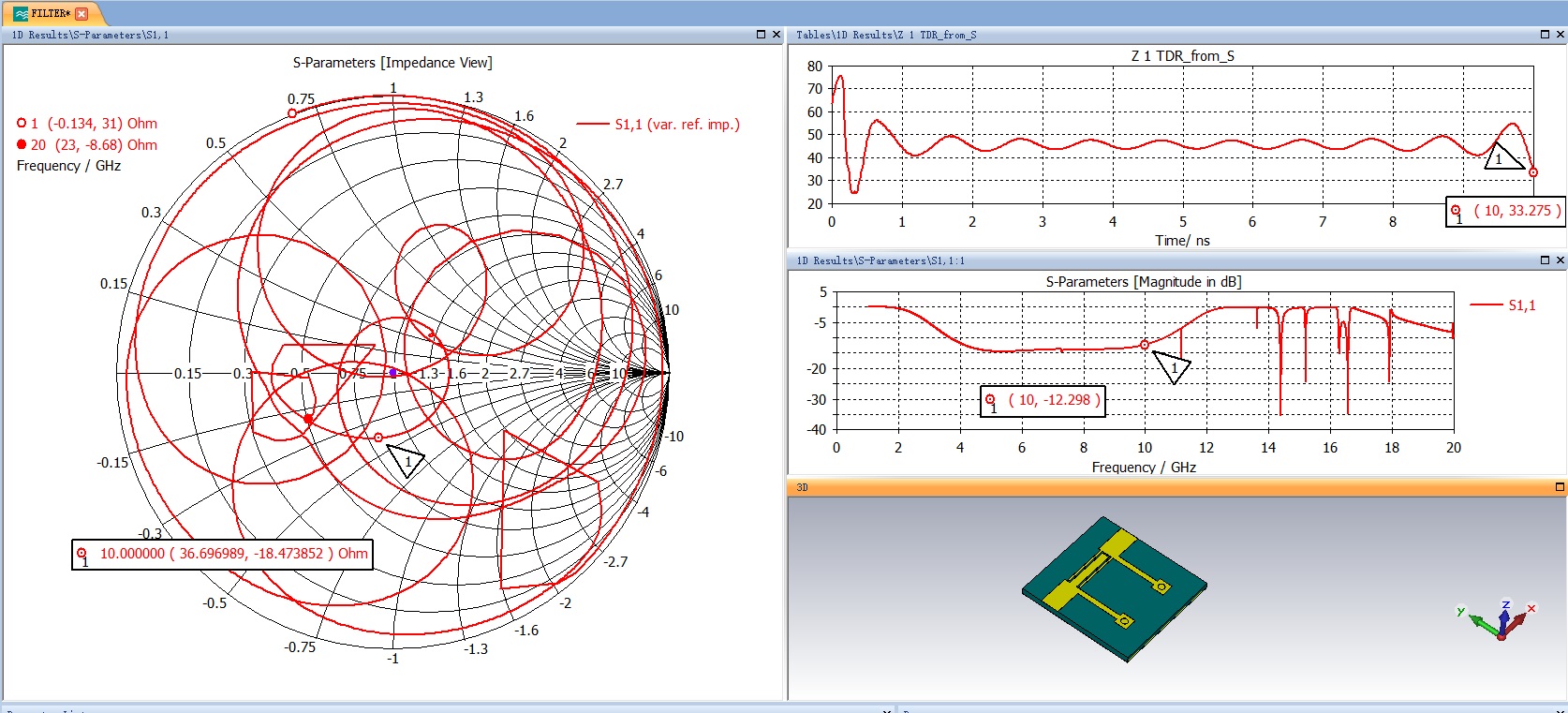1568x713 pixels.
Task: Click the Time/ ns axis label
Action: 1182,241
